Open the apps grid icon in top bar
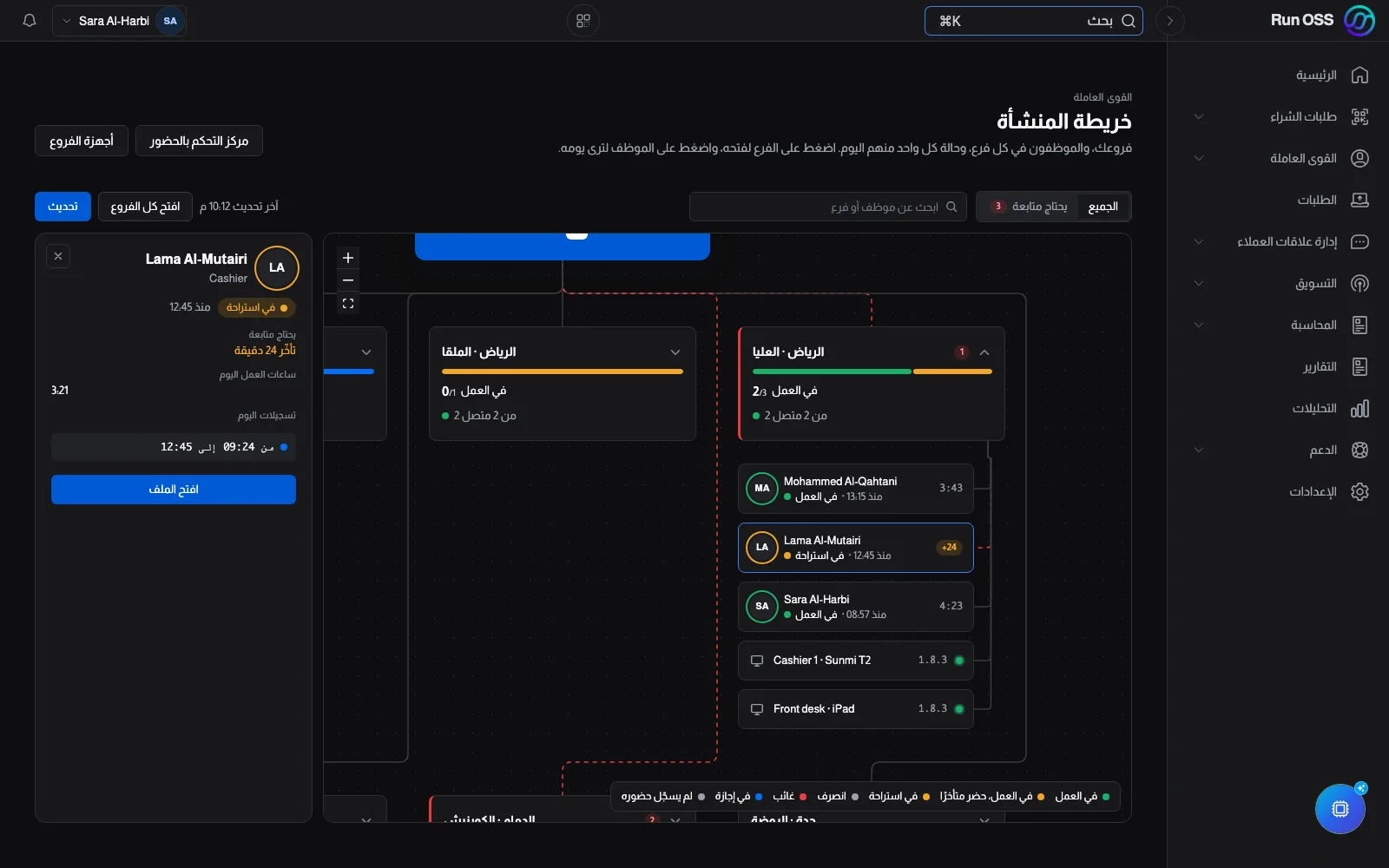The width and height of the screenshot is (1389, 868). click(583, 21)
